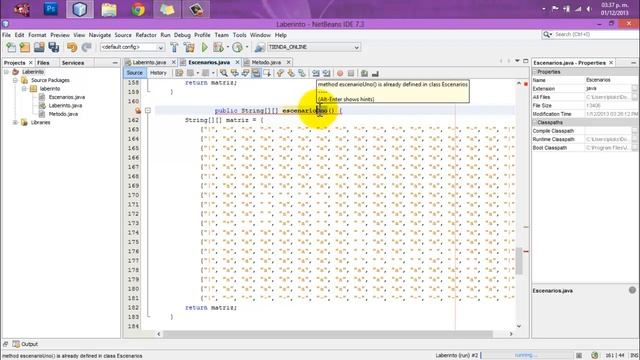
Task: Click the Stop Macro Recording icon
Action: click(351, 73)
